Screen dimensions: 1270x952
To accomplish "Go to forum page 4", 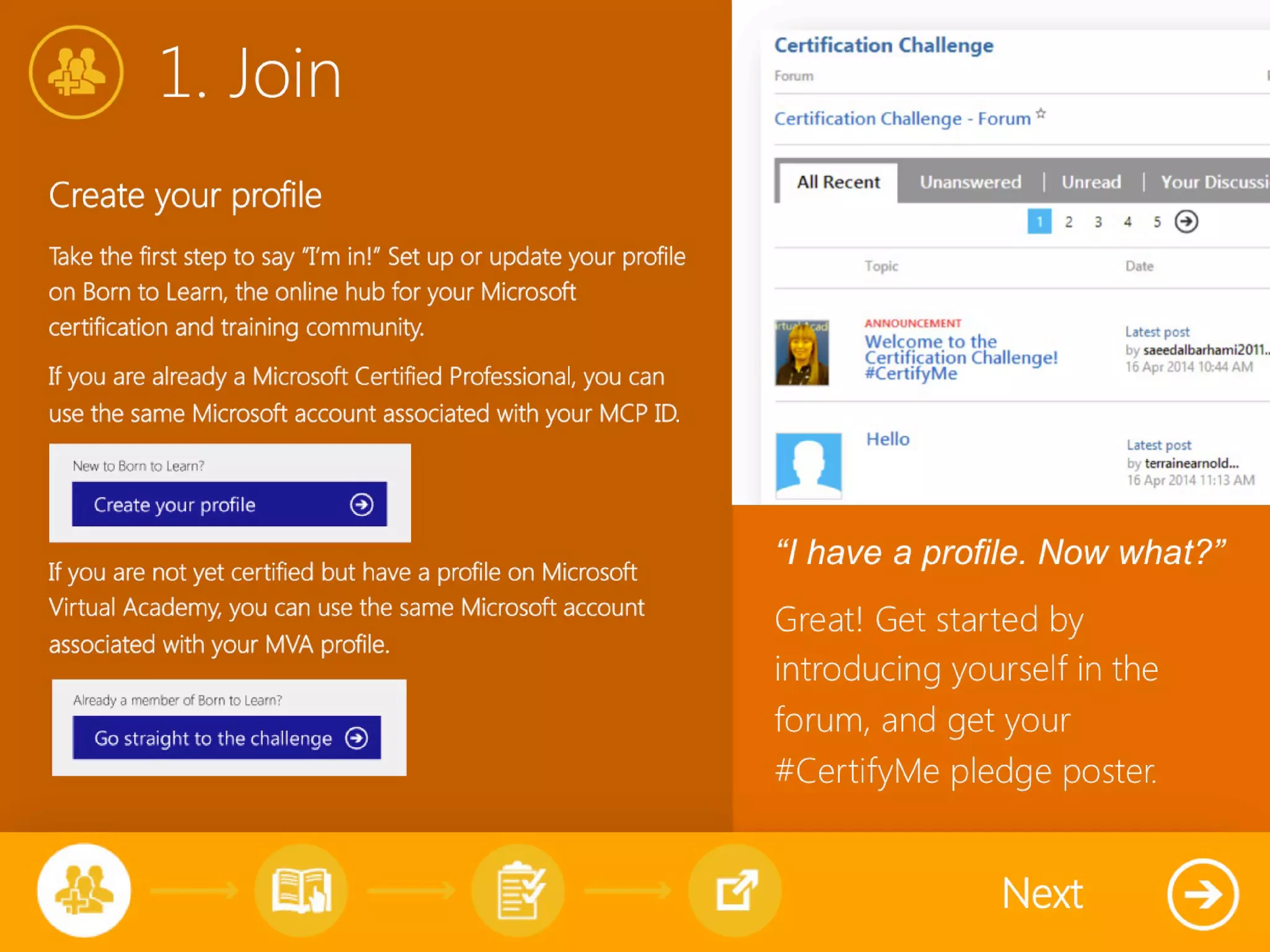I will click(1127, 222).
